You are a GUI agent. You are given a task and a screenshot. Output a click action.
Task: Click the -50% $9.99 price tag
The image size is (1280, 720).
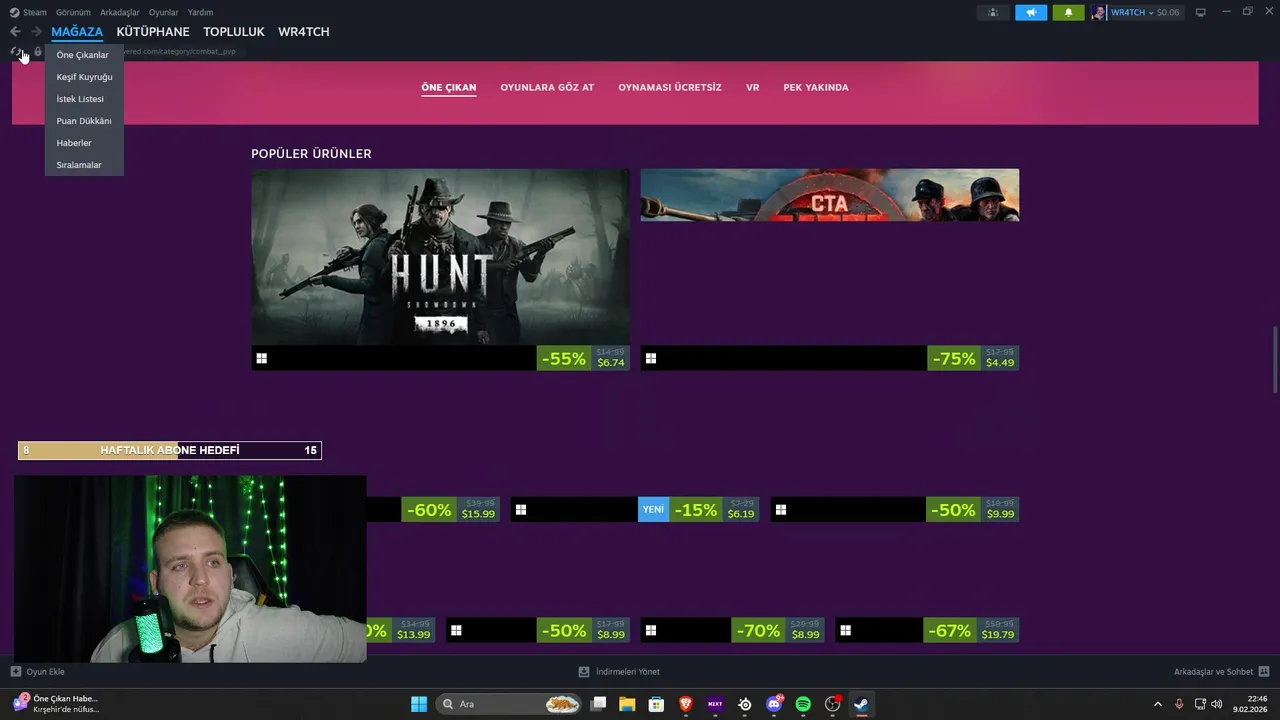pyautogui.click(x=973, y=510)
